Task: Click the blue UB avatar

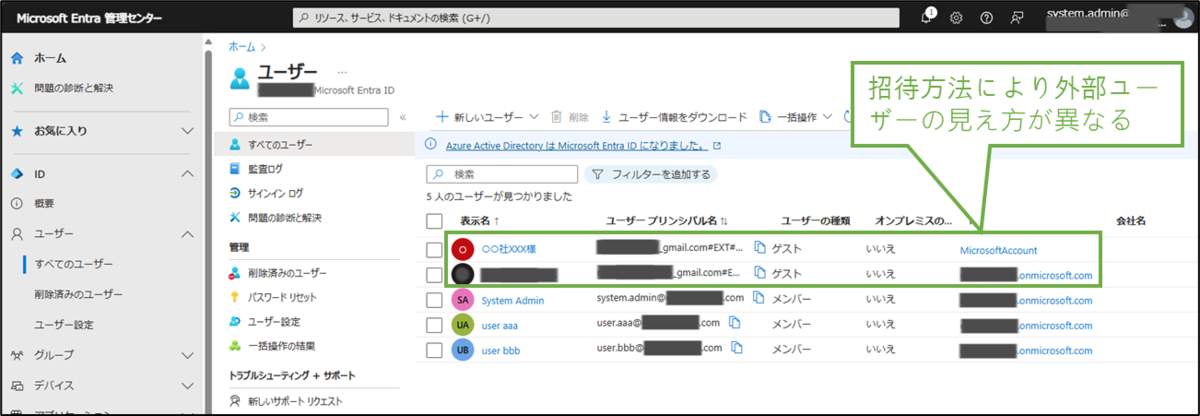Action: click(463, 350)
